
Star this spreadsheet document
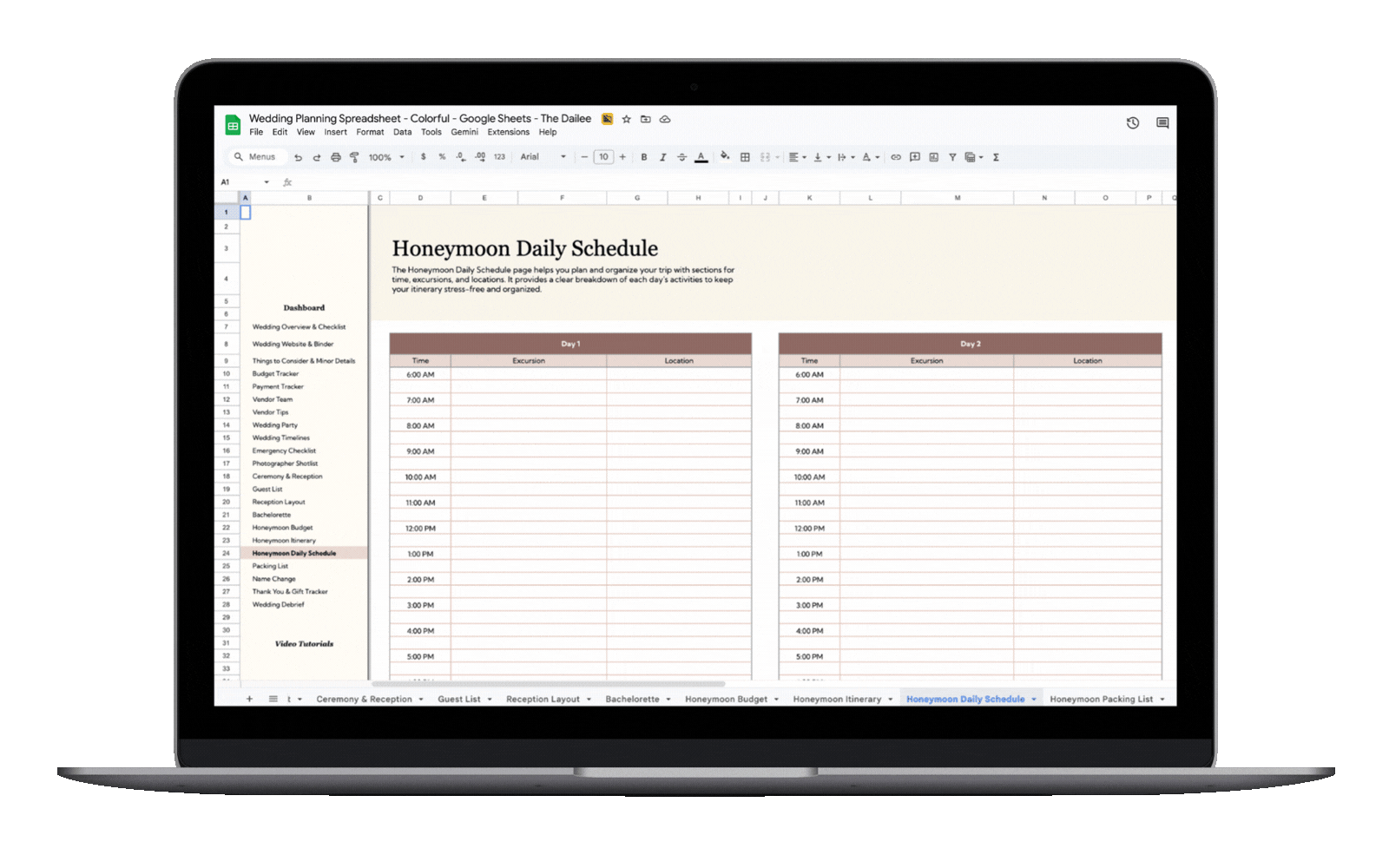coord(626,119)
